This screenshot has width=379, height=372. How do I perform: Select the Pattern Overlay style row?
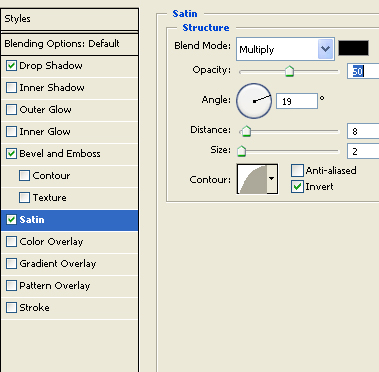pos(70,286)
